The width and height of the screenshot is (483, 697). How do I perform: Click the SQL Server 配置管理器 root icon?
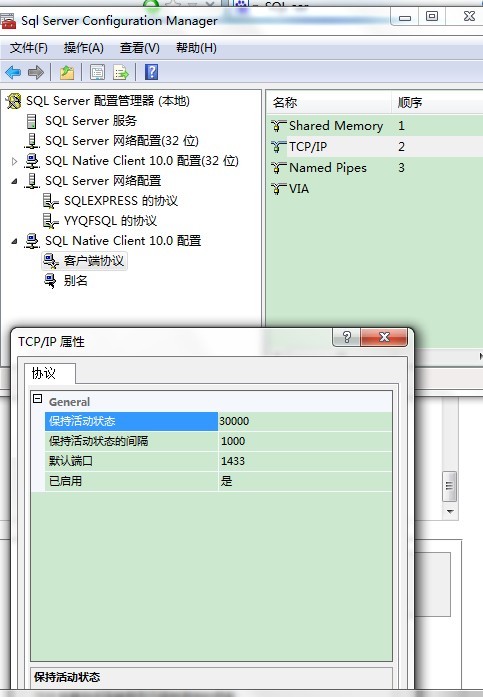(14, 101)
